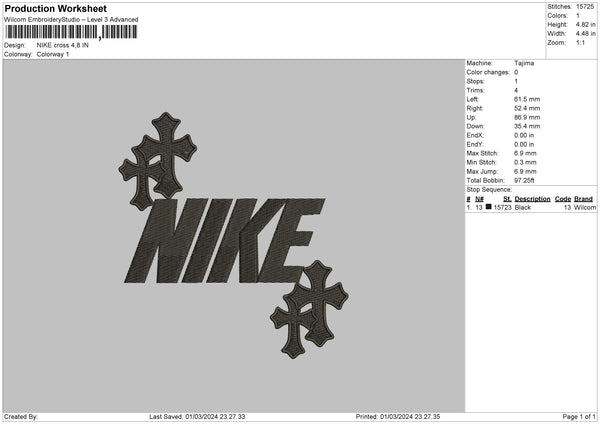Click the 'Production Worksheet' title
The width and height of the screenshot is (600, 424).
coord(55,8)
